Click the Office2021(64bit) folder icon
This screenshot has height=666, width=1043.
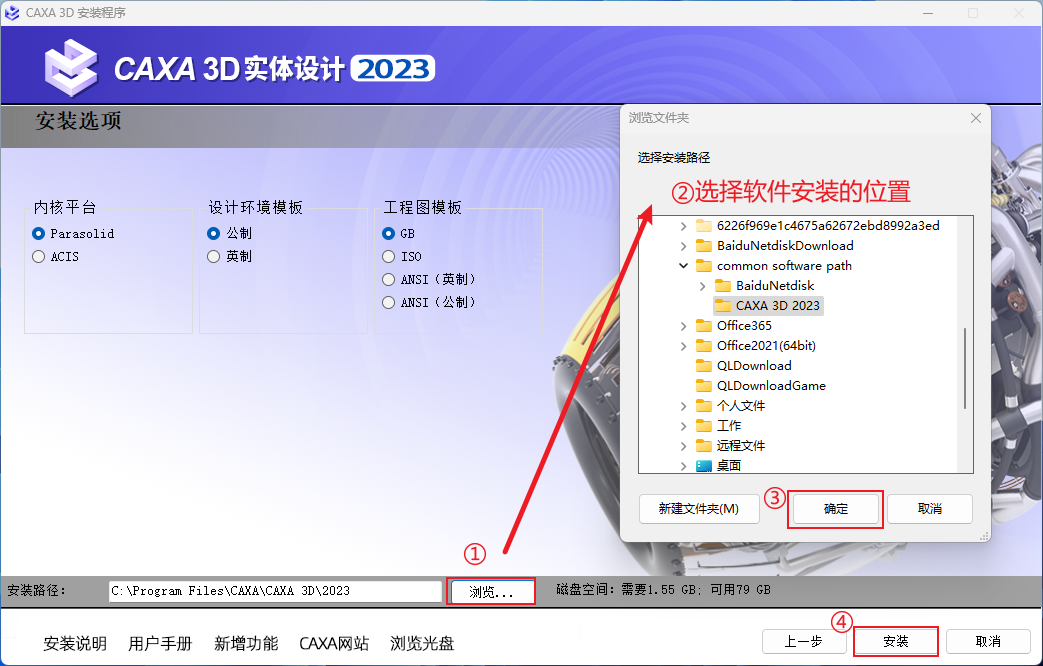coord(704,345)
